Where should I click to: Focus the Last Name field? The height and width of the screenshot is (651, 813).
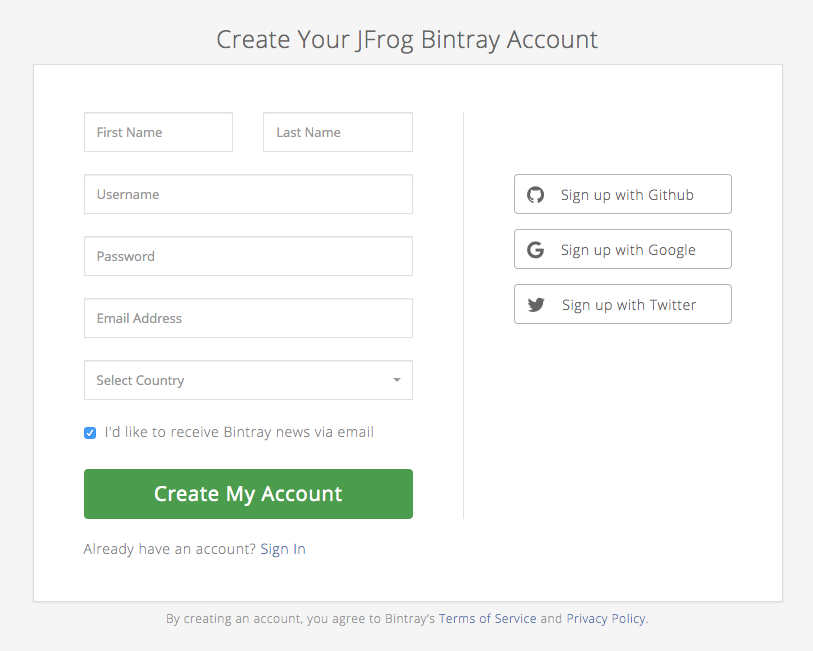(x=337, y=132)
